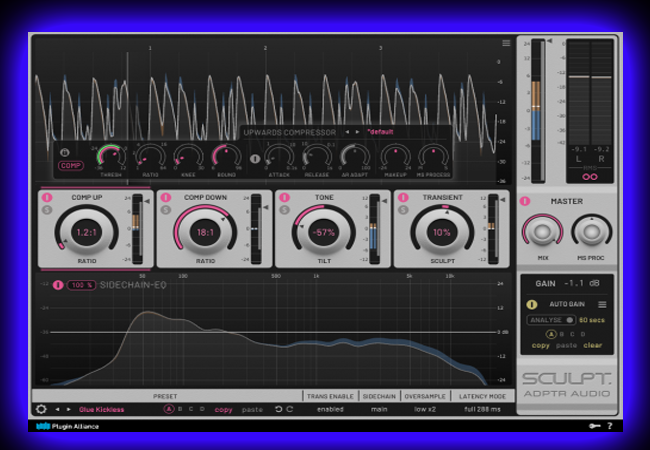650x450 pixels.
Task: Click the COMP button in compressor panel
Action: 71,165
